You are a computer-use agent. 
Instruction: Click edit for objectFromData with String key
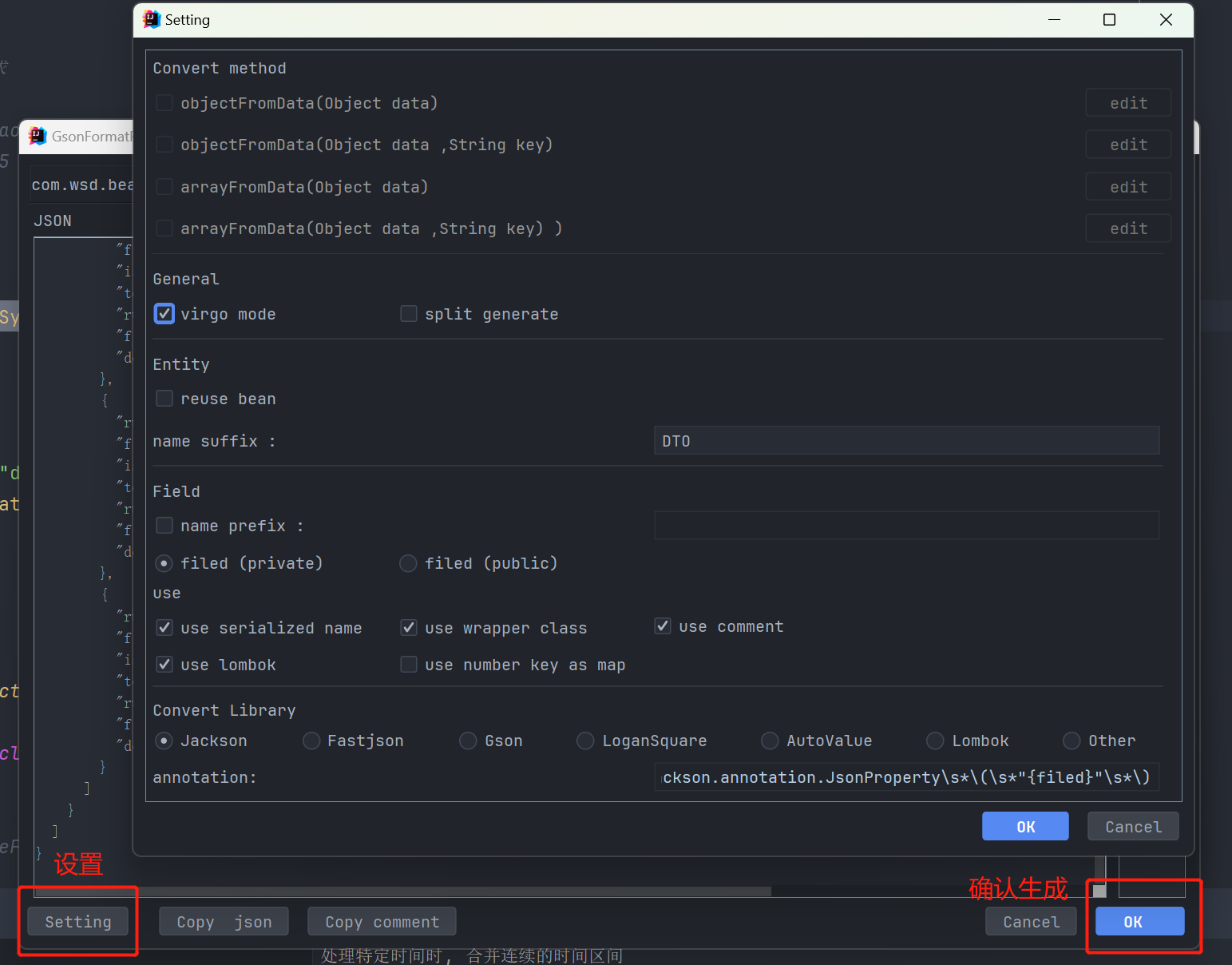(1128, 145)
